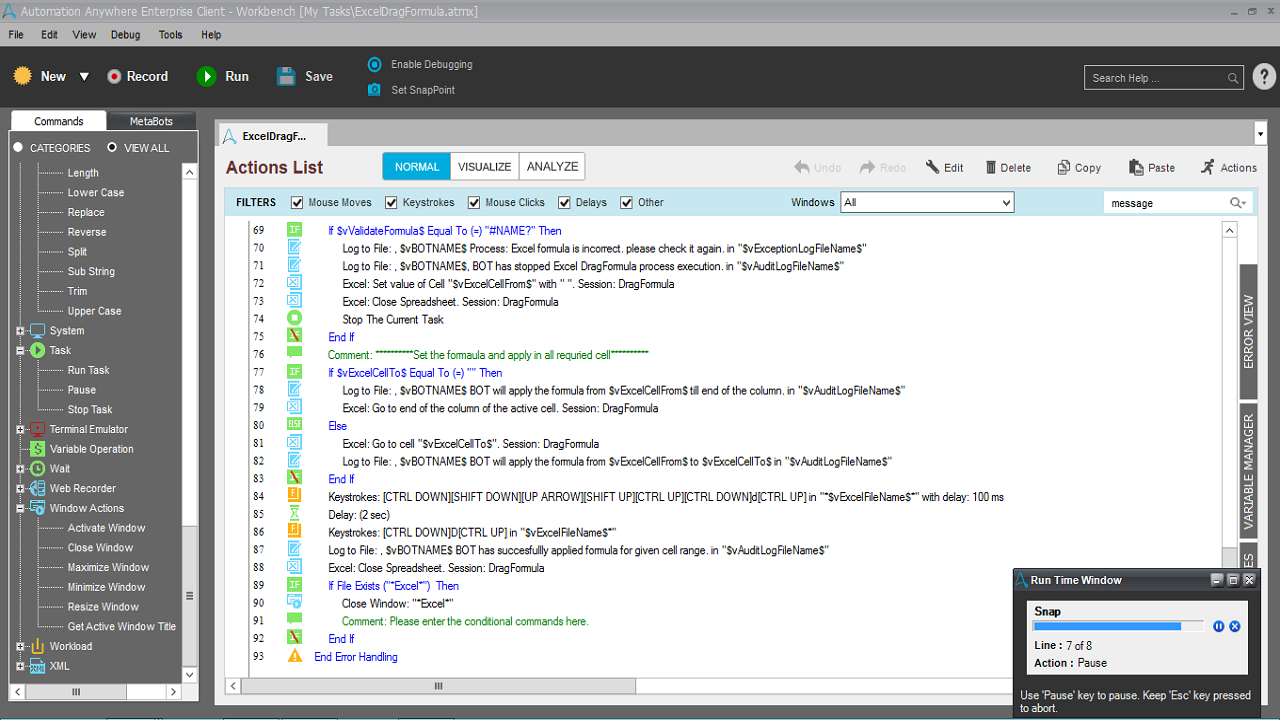
Task: Toggle the Keystrokes filter checkbox
Action: tap(391, 203)
